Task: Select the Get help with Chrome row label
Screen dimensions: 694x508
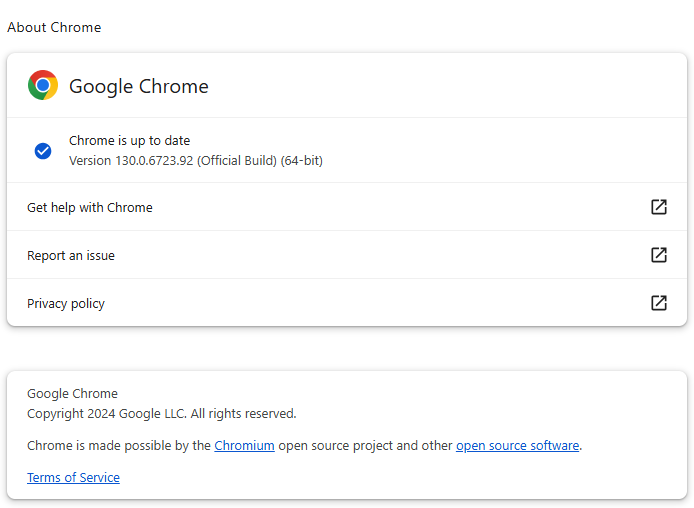Action: click(x=90, y=208)
